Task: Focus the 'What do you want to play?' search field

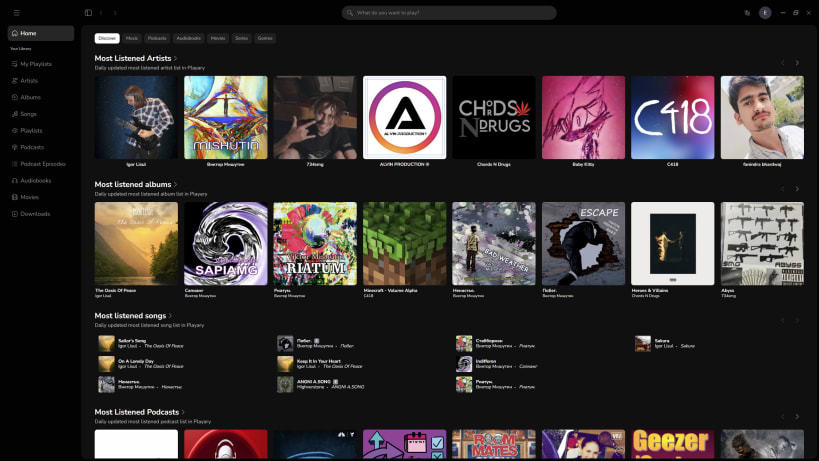Action: click(x=449, y=13)
